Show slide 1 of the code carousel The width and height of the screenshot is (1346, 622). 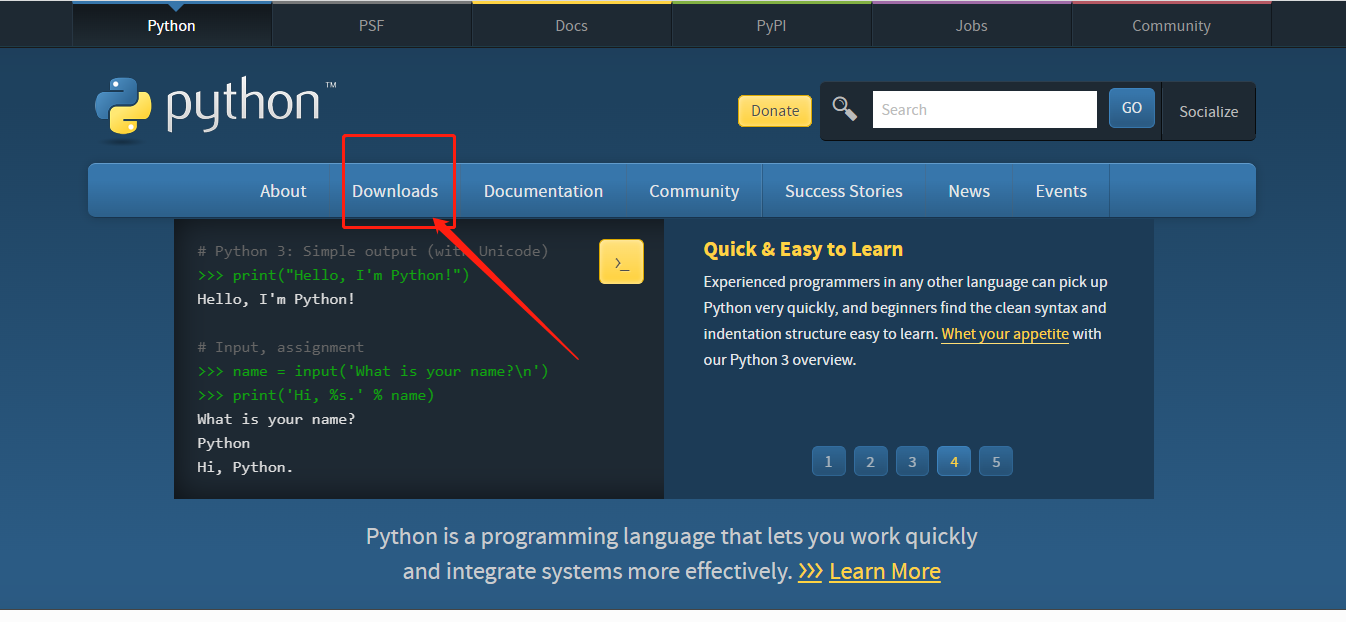pos(828,461)
